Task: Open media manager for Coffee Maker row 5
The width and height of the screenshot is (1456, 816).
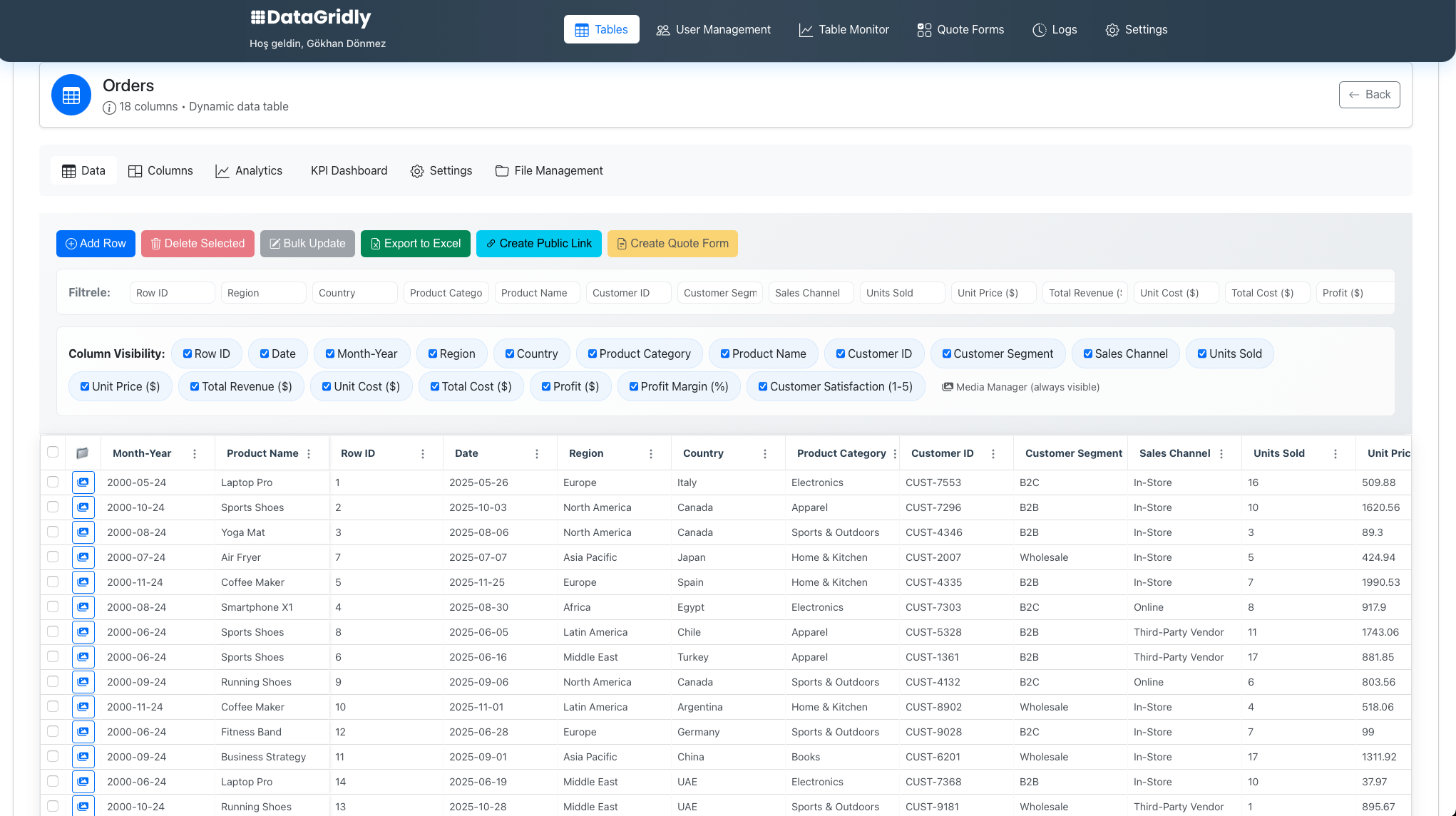Action: [x=83, y=582]
